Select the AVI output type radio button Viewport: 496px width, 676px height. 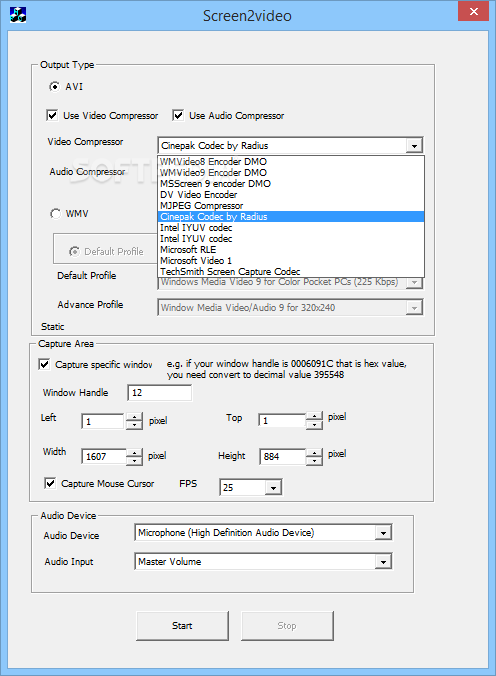(x=54, y=87)
